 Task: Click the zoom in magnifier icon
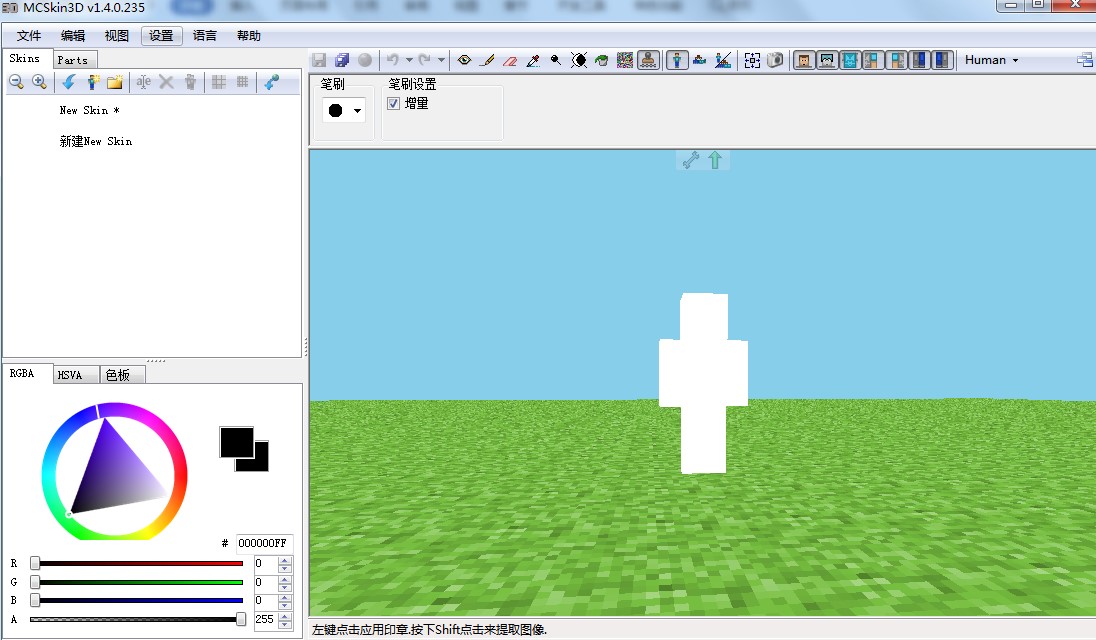[40, 82]
